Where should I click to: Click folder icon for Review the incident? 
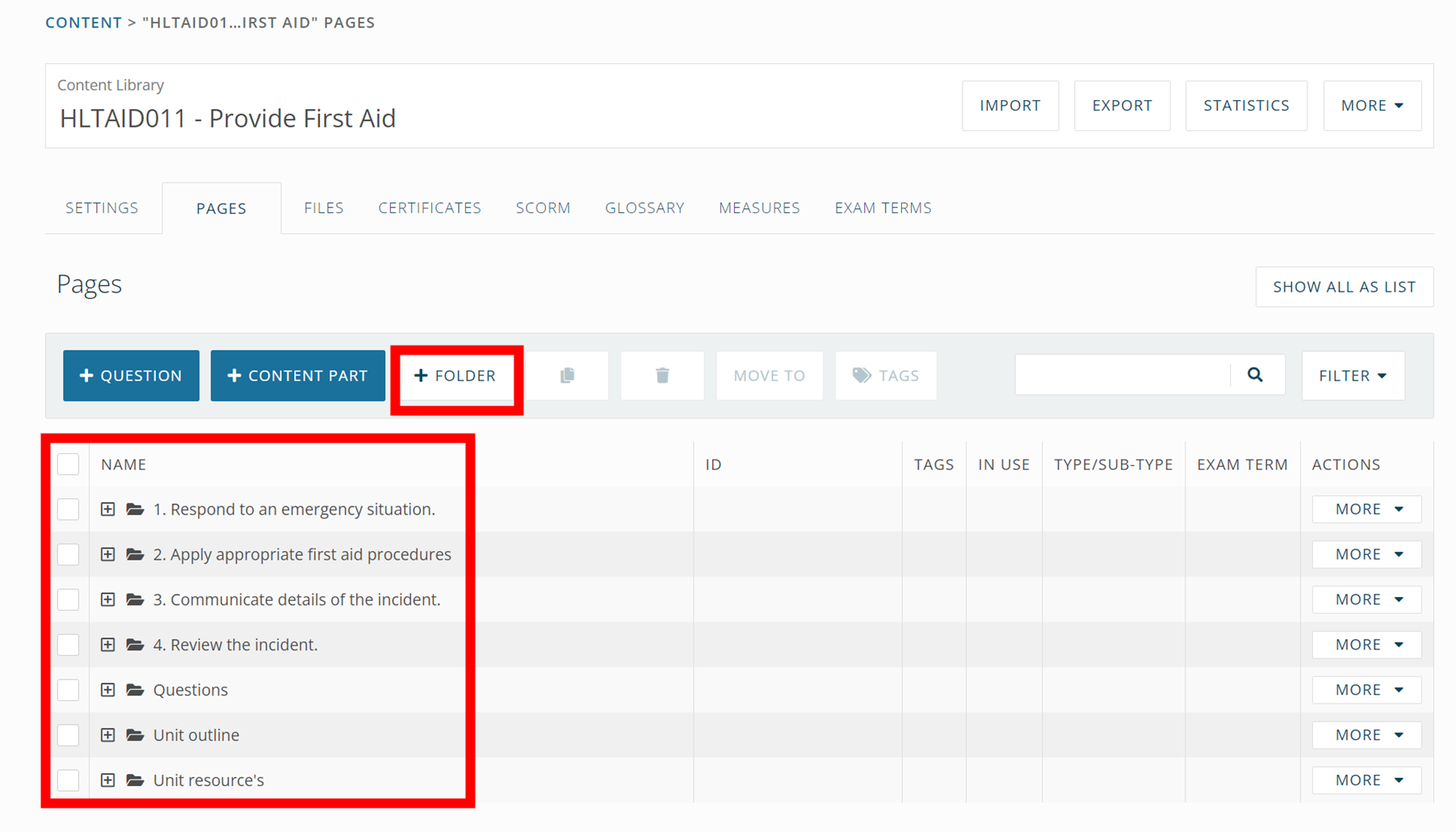(135, 645)
